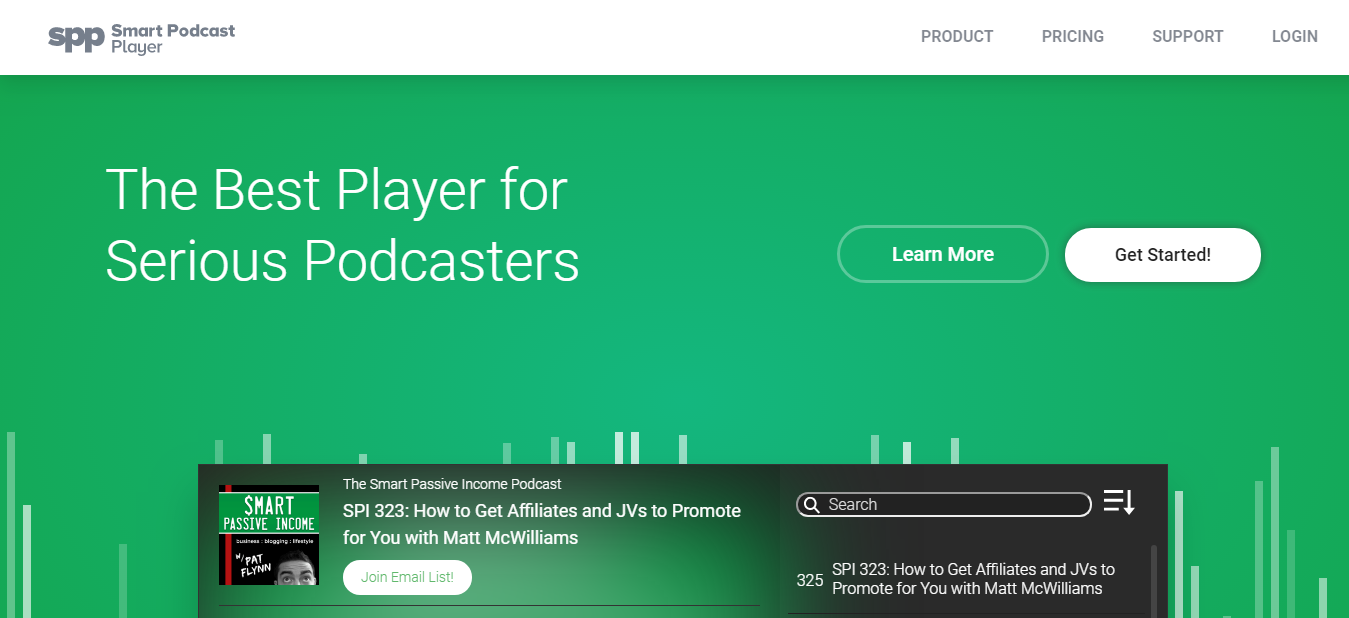This screenshot has height=618, width=1349.
Task: Open the LOGIN page
Action: click(1295, 37)
